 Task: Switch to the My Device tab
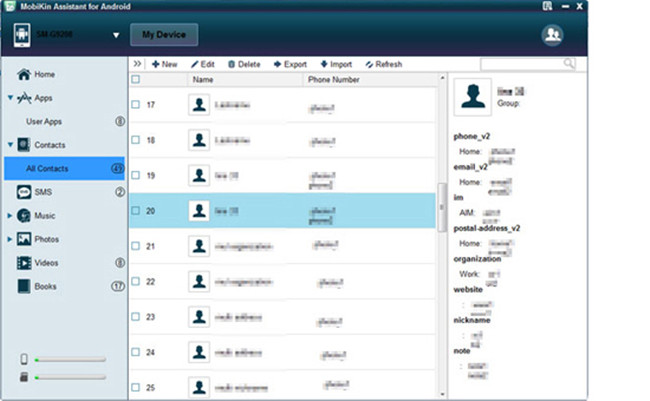[x=164, y=35]
